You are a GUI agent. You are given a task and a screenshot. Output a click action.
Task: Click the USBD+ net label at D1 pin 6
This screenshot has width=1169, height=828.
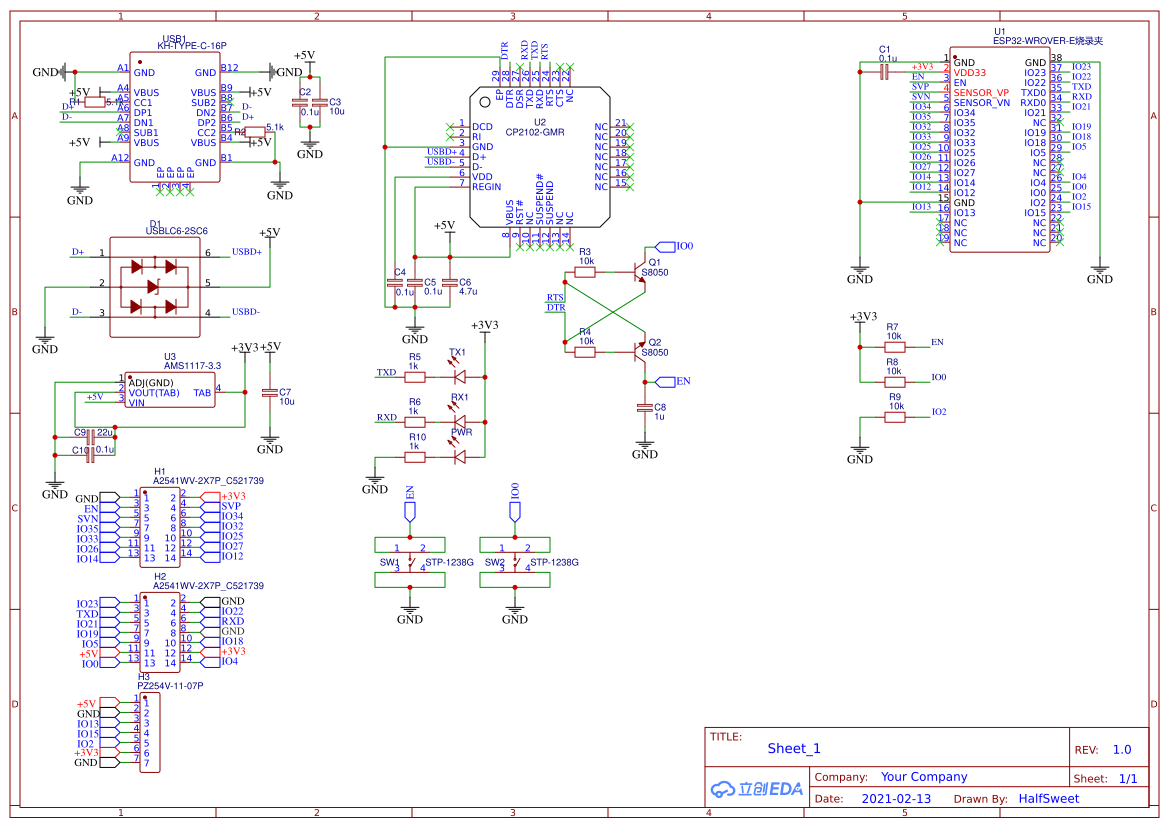[247, 252]
